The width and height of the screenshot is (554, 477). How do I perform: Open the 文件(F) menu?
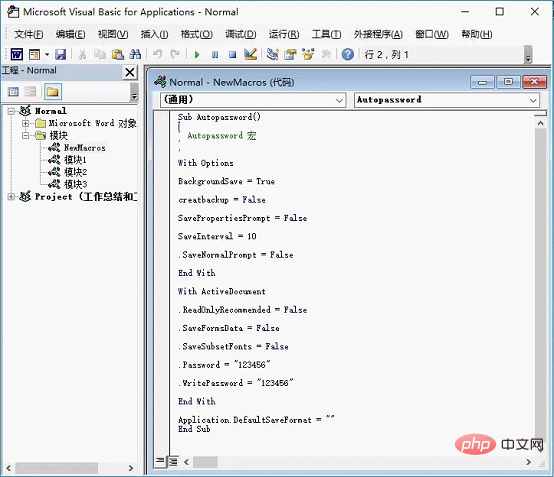(29, 34)
